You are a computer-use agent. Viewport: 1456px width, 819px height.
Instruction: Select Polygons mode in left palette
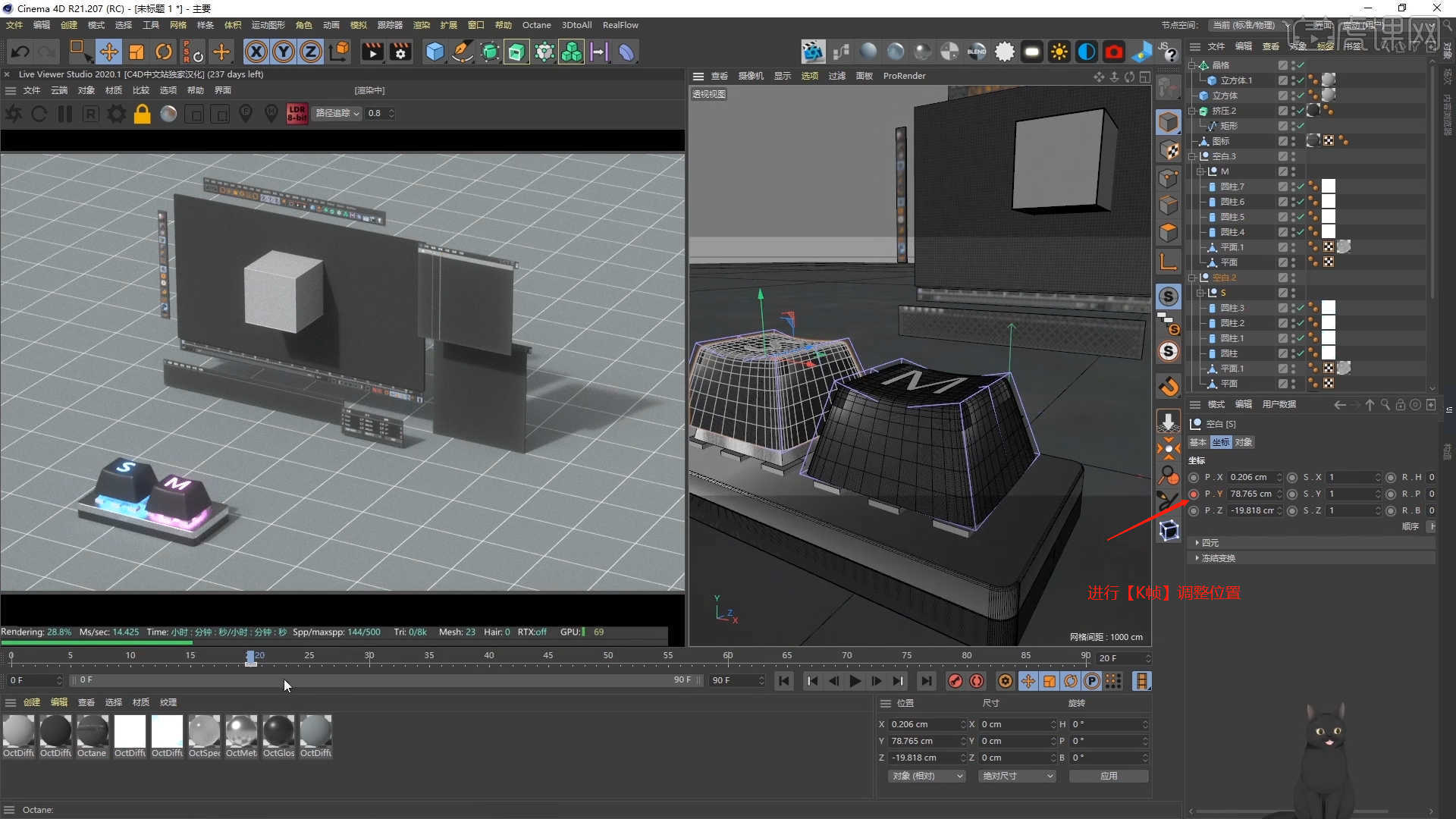click(1169, 232)
